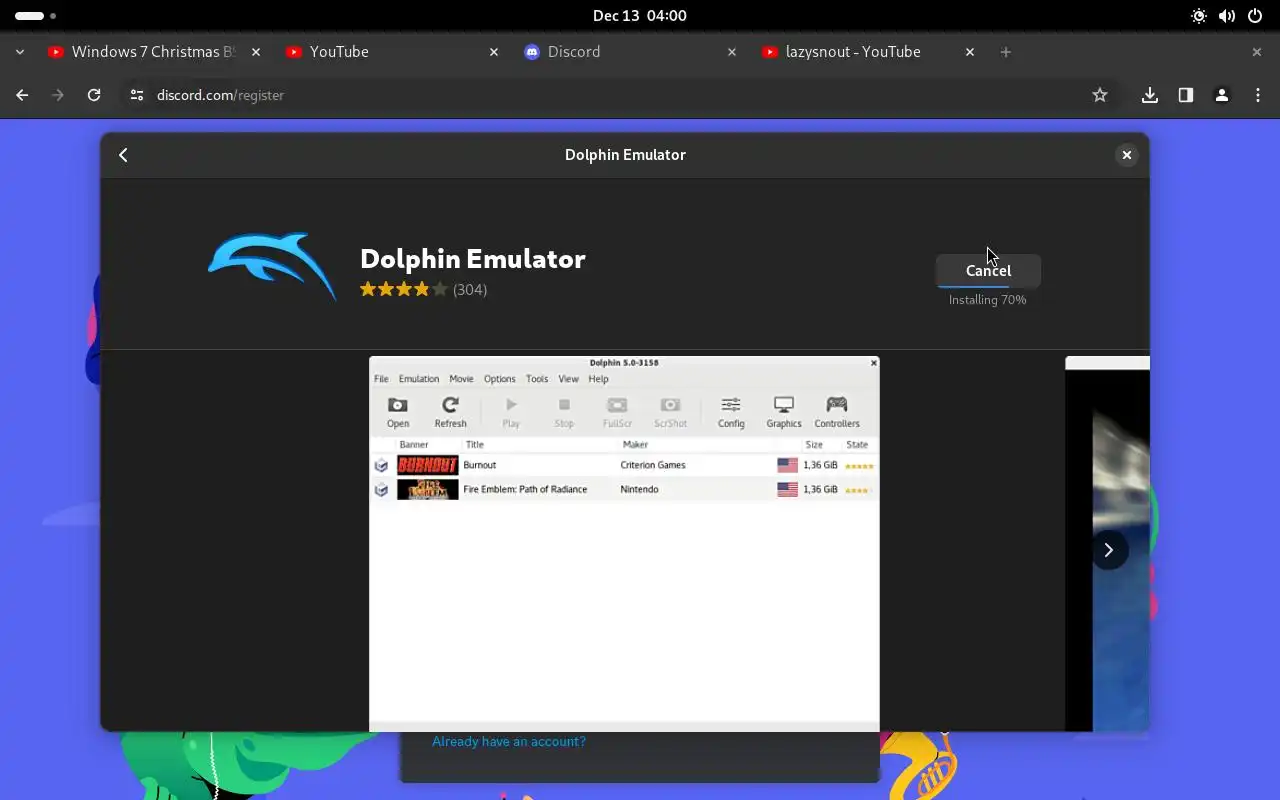Go back in the Dolphin Emulator dialog
This screenshot has height=800, width=1280.
pyautogui.click(x=123, y=155)
